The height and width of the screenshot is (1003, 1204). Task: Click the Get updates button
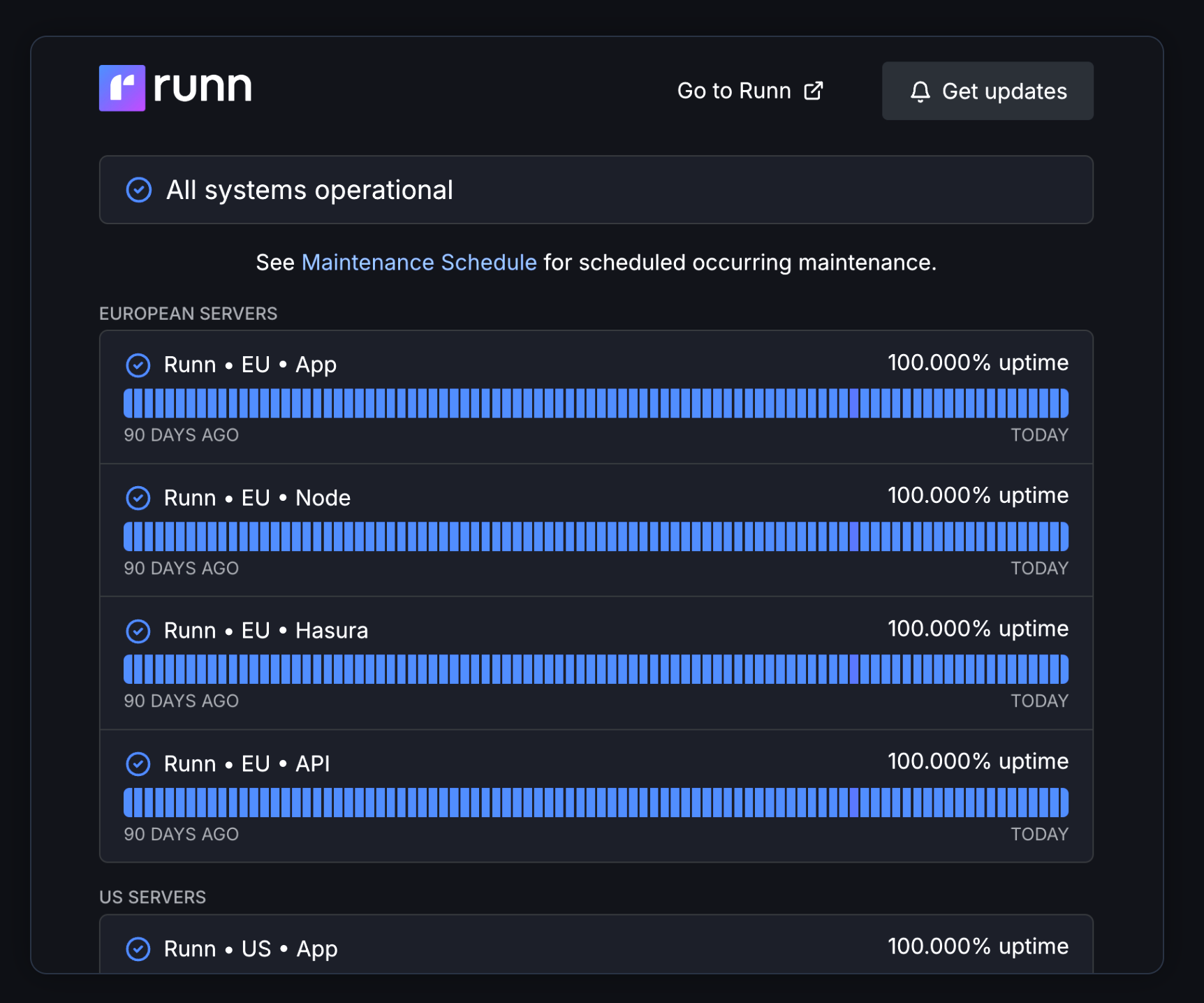point(988,91)
